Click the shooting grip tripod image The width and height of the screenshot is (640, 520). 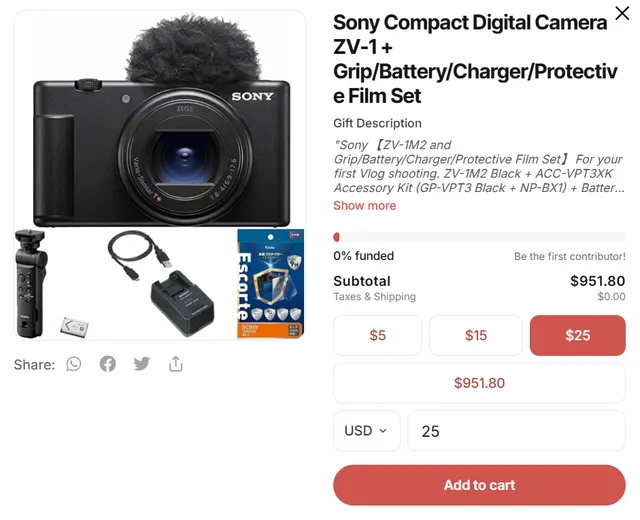click(x=30, y=282)
